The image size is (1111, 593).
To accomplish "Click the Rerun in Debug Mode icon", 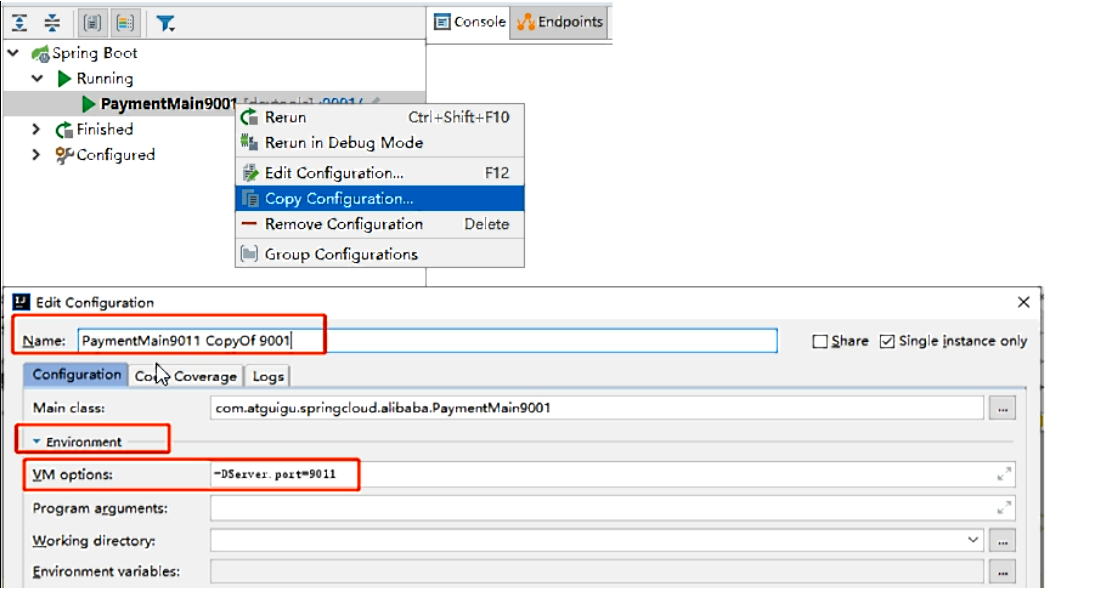I will pyautogui.click(x=249, y=142).
